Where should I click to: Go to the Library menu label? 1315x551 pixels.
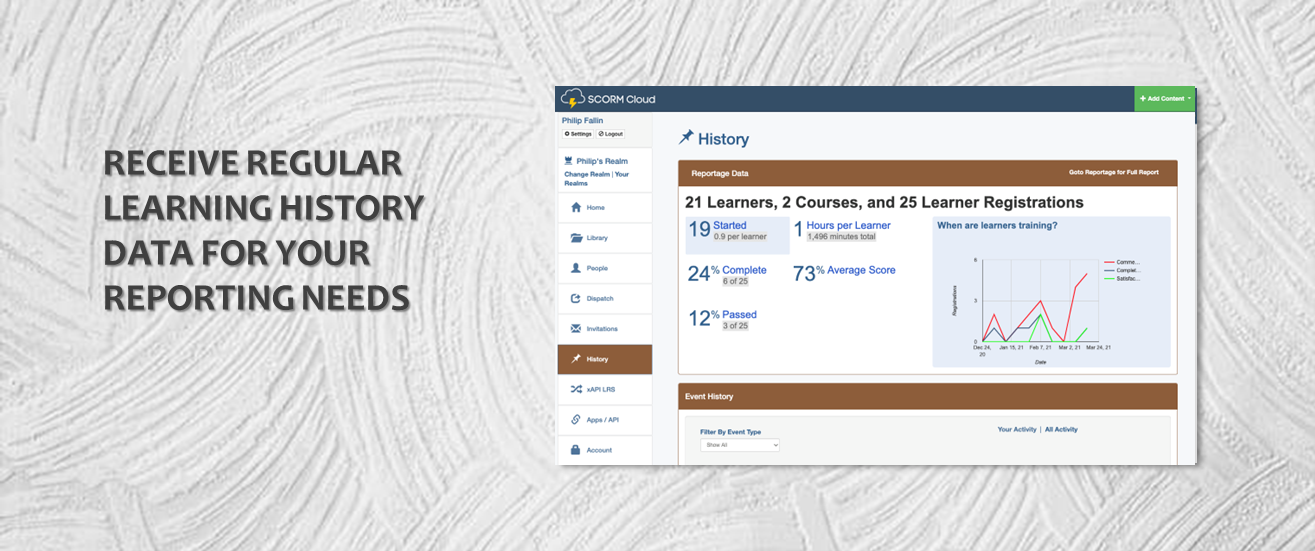coord(597,238)
